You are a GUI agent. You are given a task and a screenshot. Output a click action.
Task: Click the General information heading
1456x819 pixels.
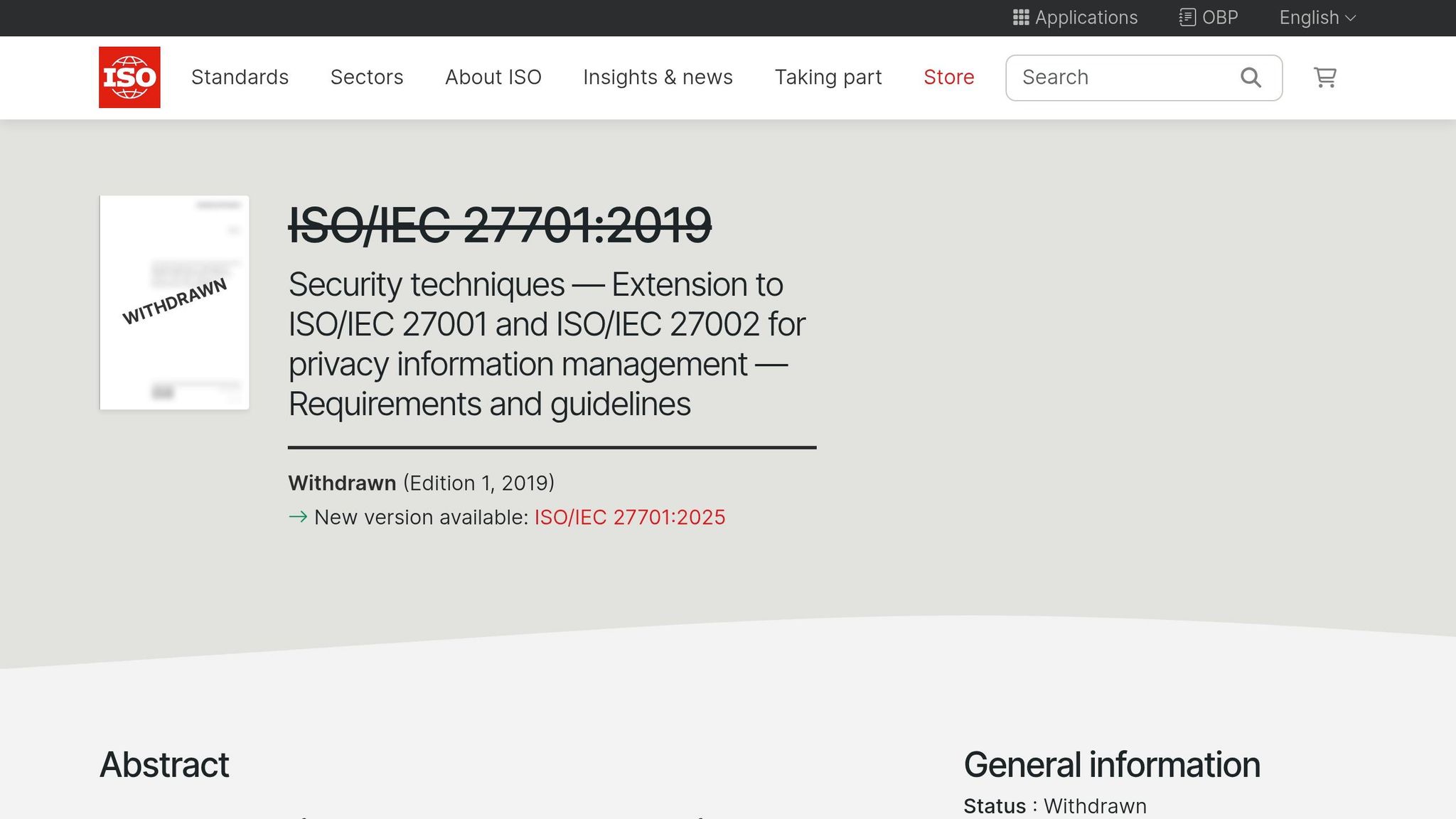(x=1112, y=765)
